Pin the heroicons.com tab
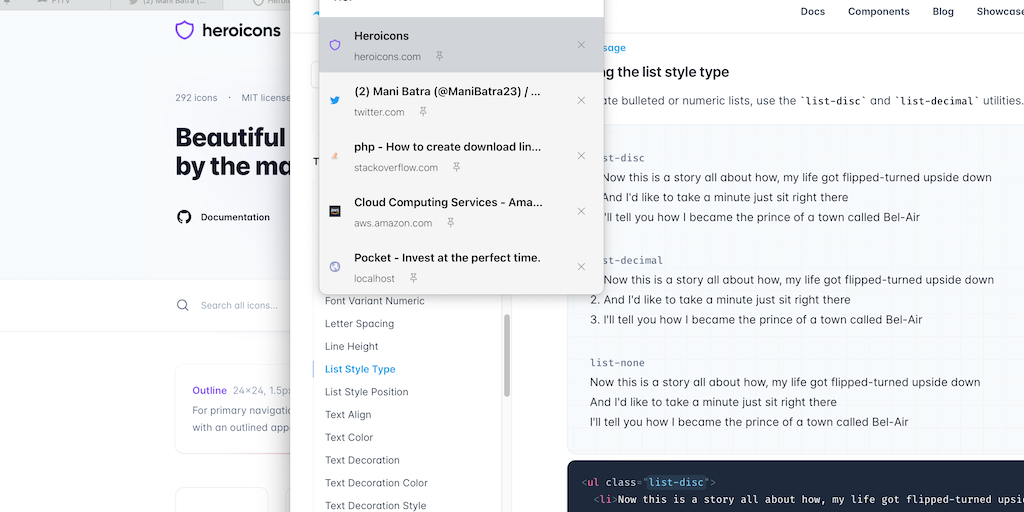 click(x=440, y=57)
